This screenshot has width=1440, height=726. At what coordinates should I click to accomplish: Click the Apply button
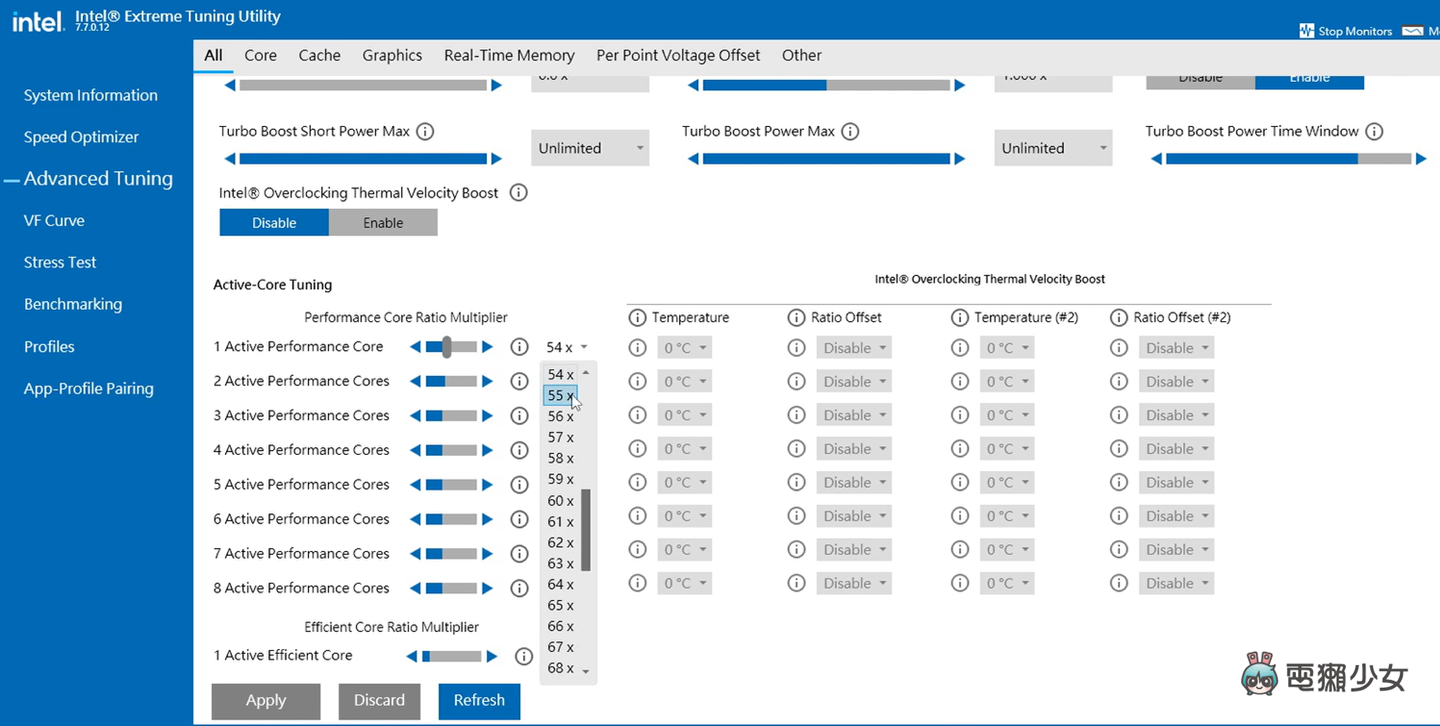pyautogui.click(x=266, y=701)
